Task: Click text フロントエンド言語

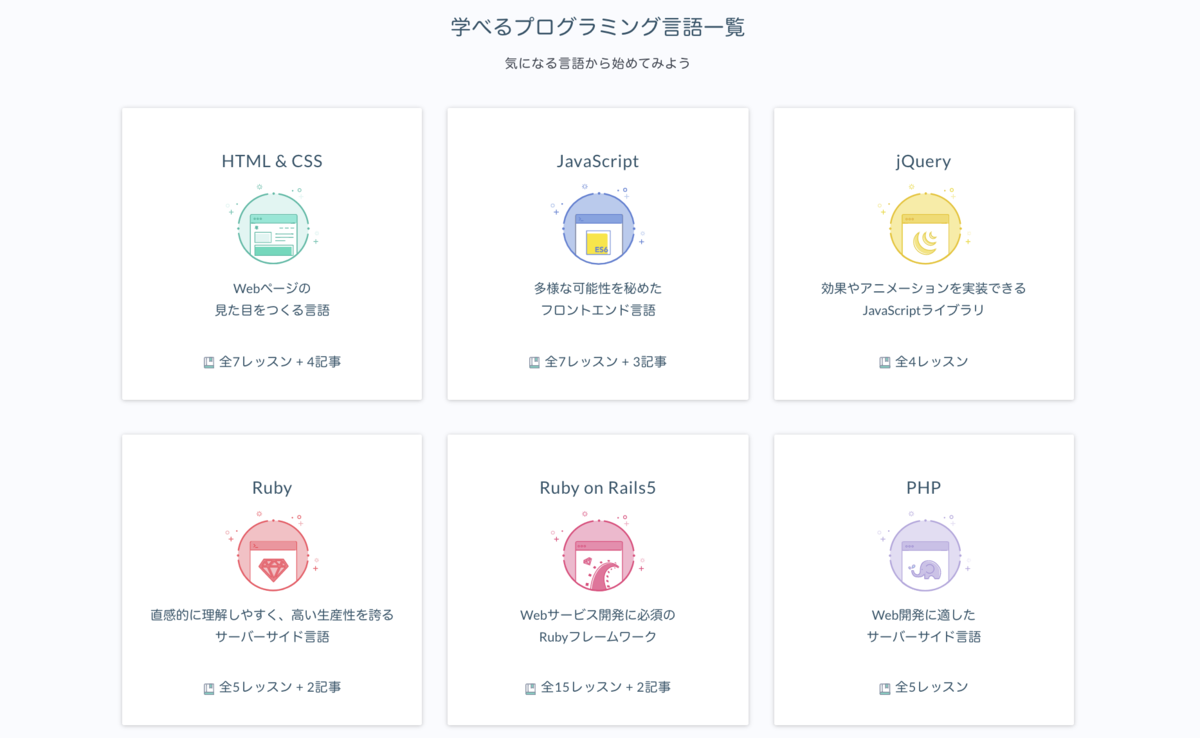Action: pos(598,310)
